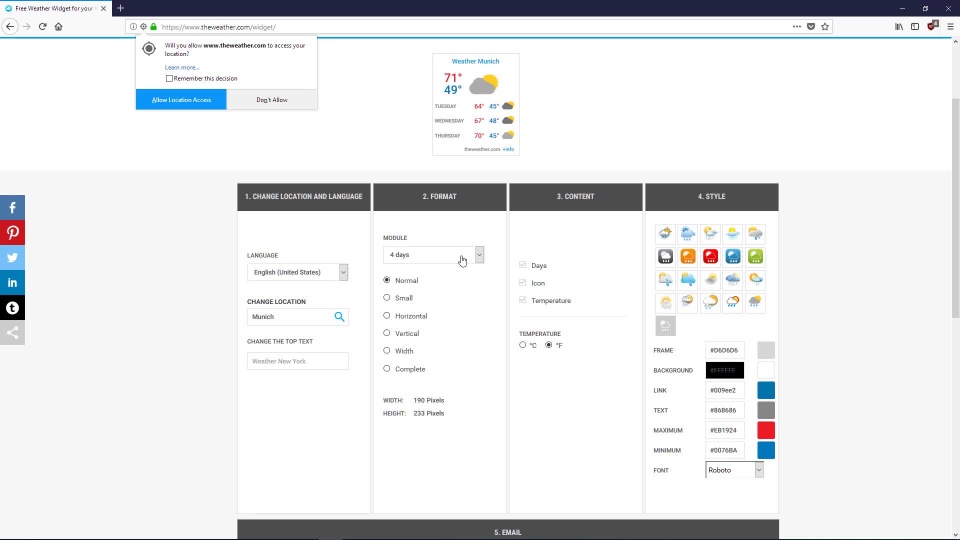This screenshot has height=540, width=960.
Task: Click the Don't Allow button
Action: tap(272, 99)
